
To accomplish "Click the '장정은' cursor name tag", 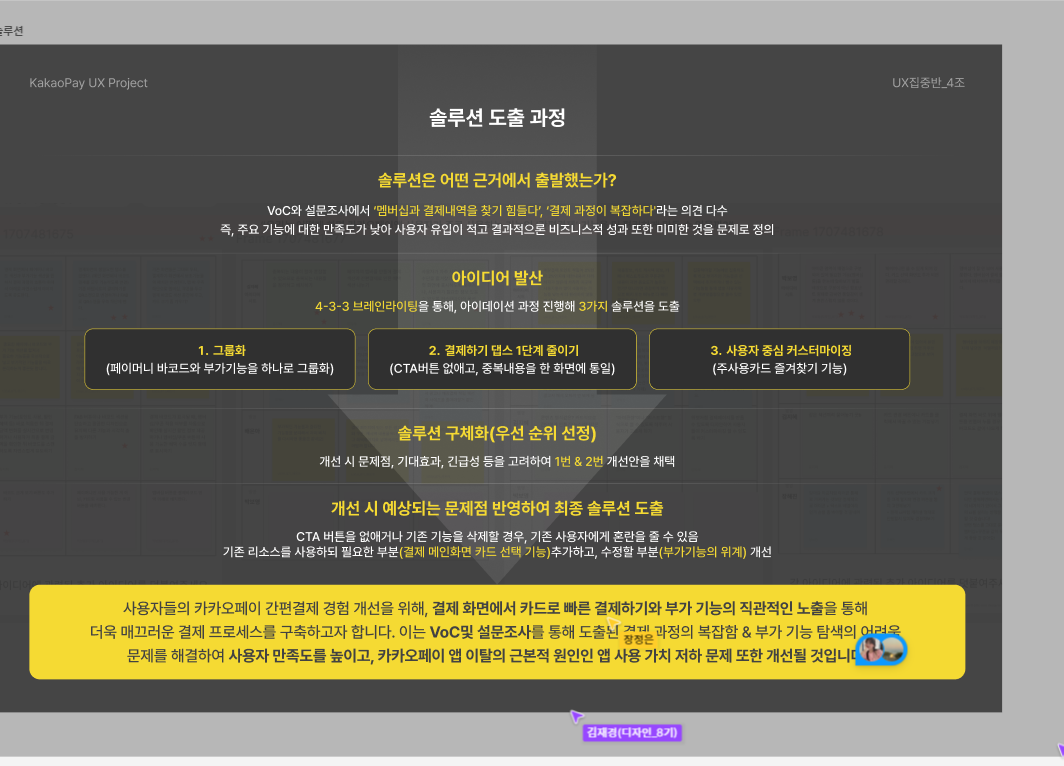I will tap(638, 639).
